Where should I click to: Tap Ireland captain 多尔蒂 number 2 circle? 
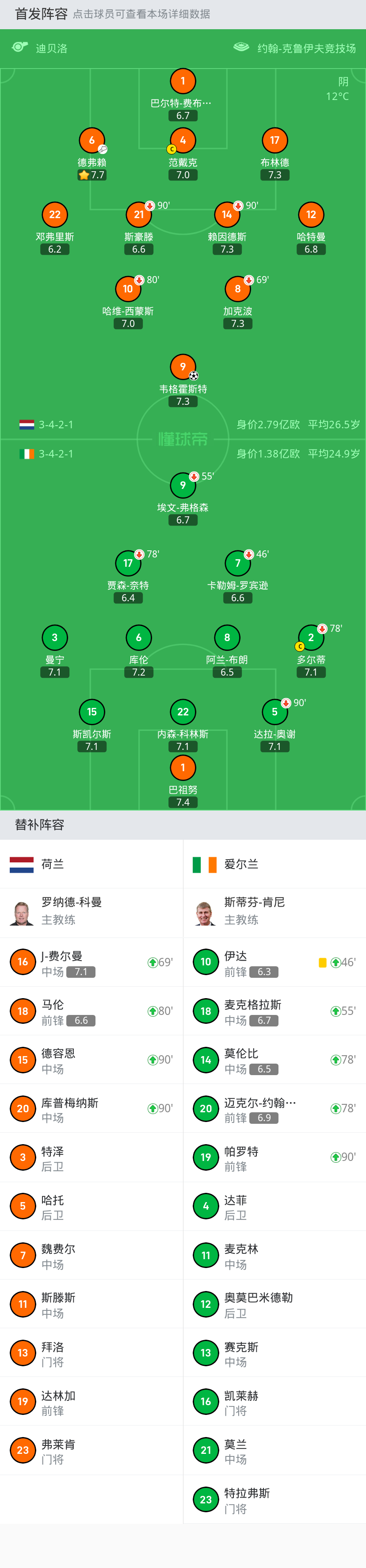pyautogui.click(x=311, y=637)
